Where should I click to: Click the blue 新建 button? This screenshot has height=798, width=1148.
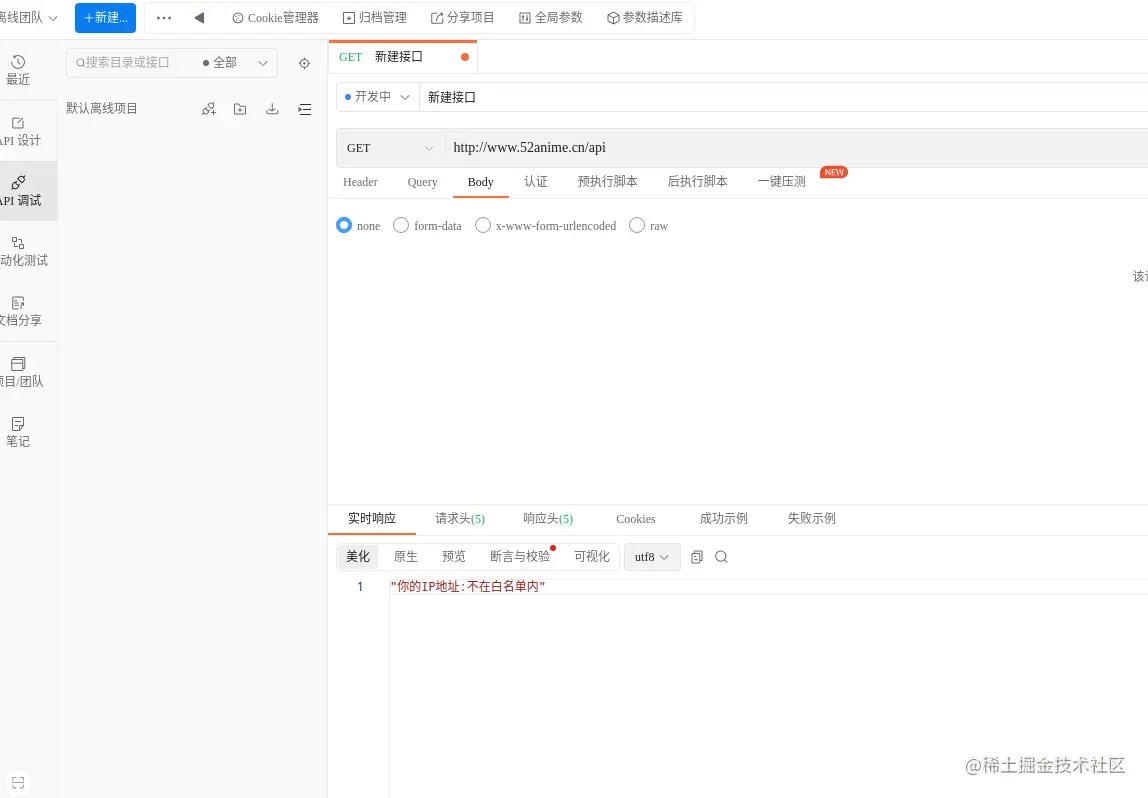pyautogui.click(x=105, y=18)
